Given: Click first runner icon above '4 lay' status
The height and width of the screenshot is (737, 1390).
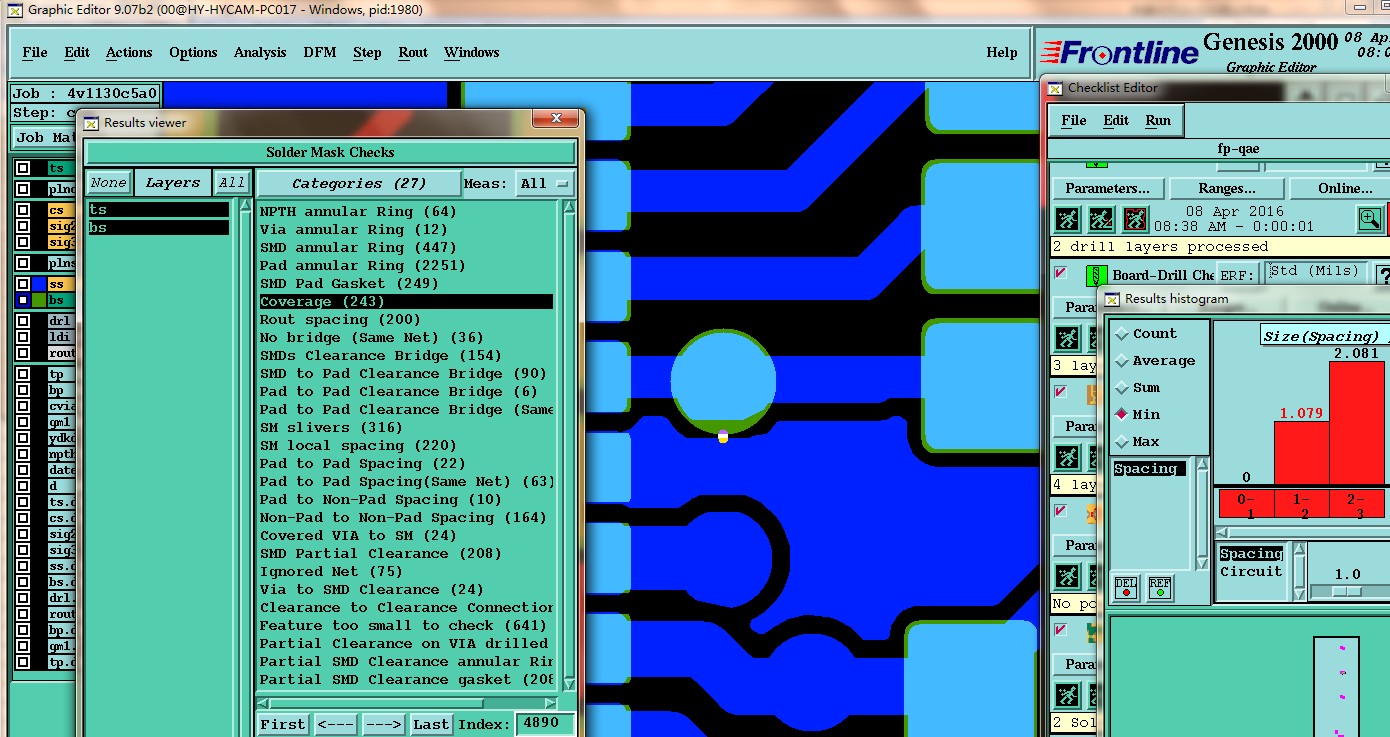Looking at the screenshot, I should (x=1067, y=457).
